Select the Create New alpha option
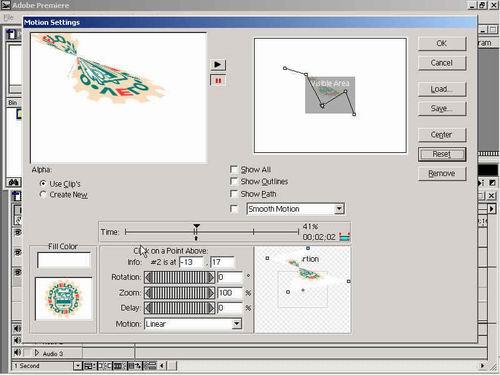The width and height of the screenshot is (500, 375). [43, 194]
